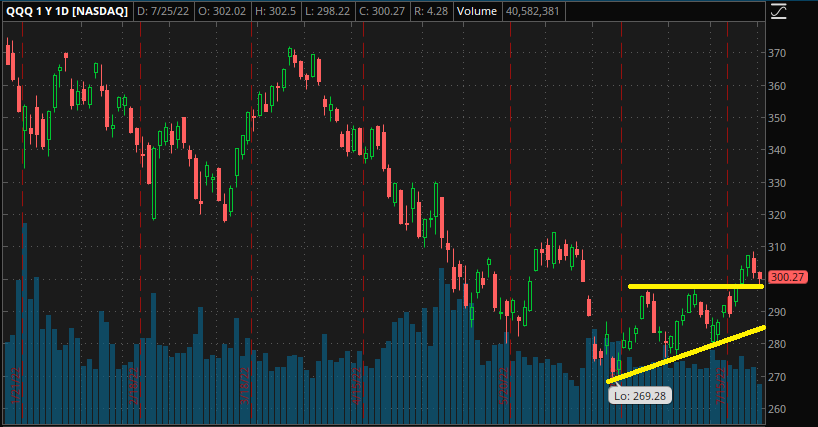Click the QQQ 1 Y 1D [NASDAQ] symbol label
Image resolution: width=818 pixels, height=427 pixels.
[67, 11]
